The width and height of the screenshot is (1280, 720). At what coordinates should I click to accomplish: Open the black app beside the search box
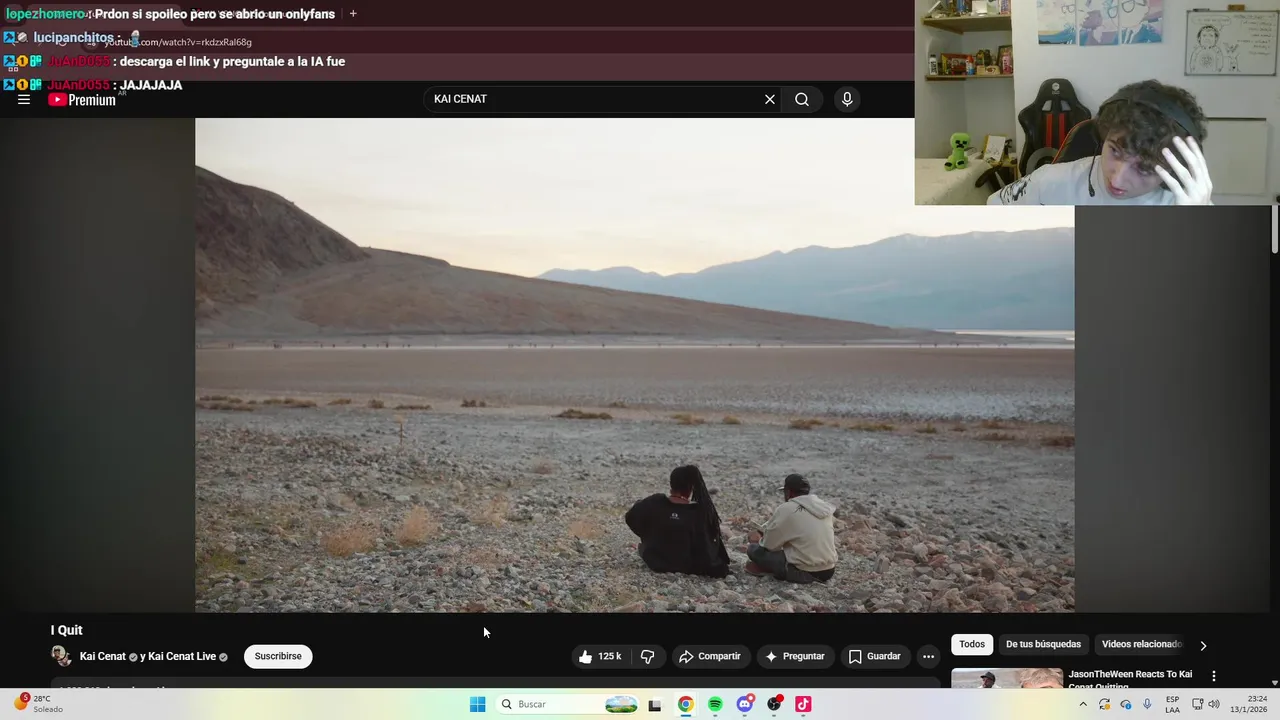655,704
